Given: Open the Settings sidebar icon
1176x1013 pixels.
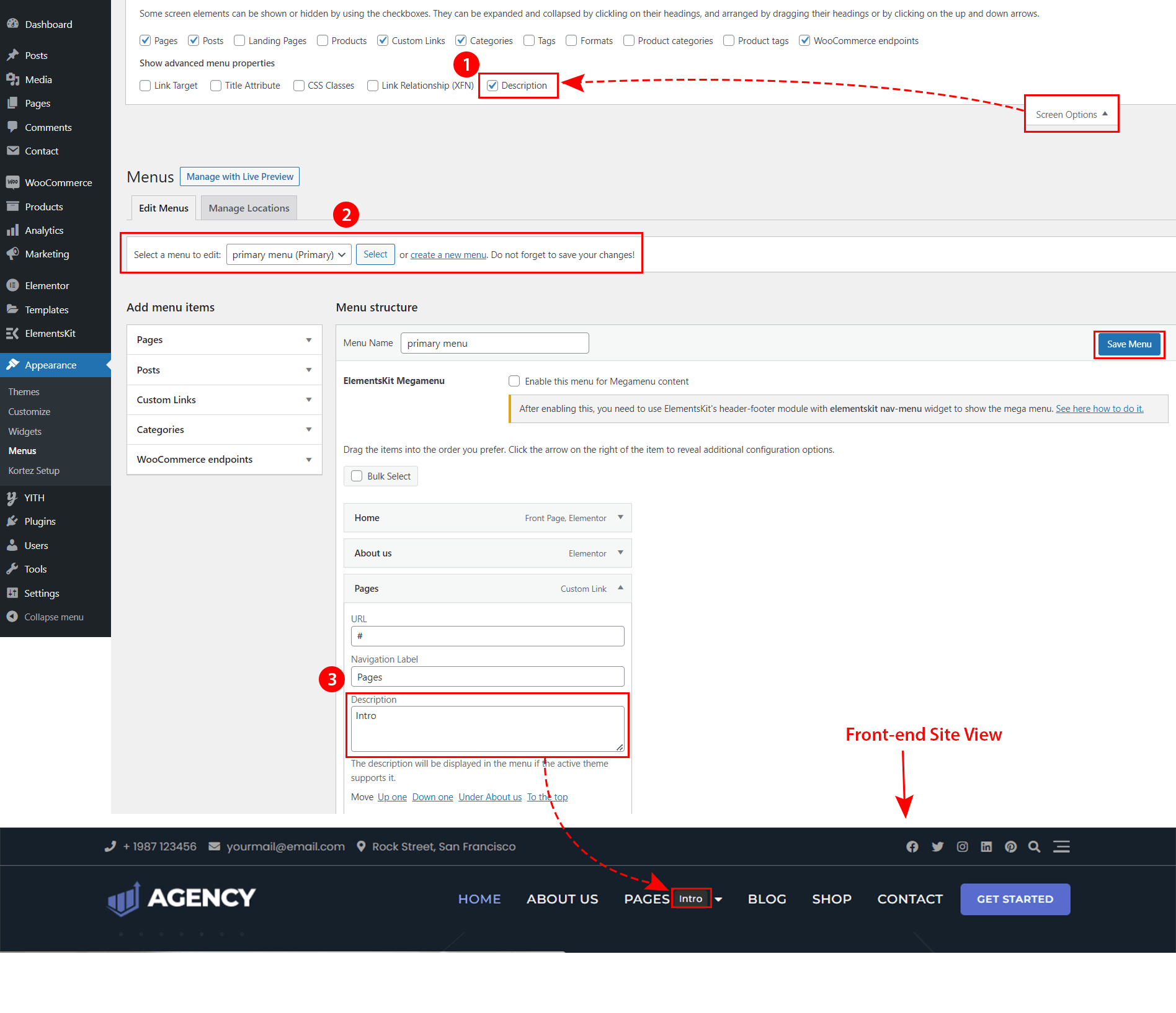Looking at the screenshot, I should coord(12,593).
